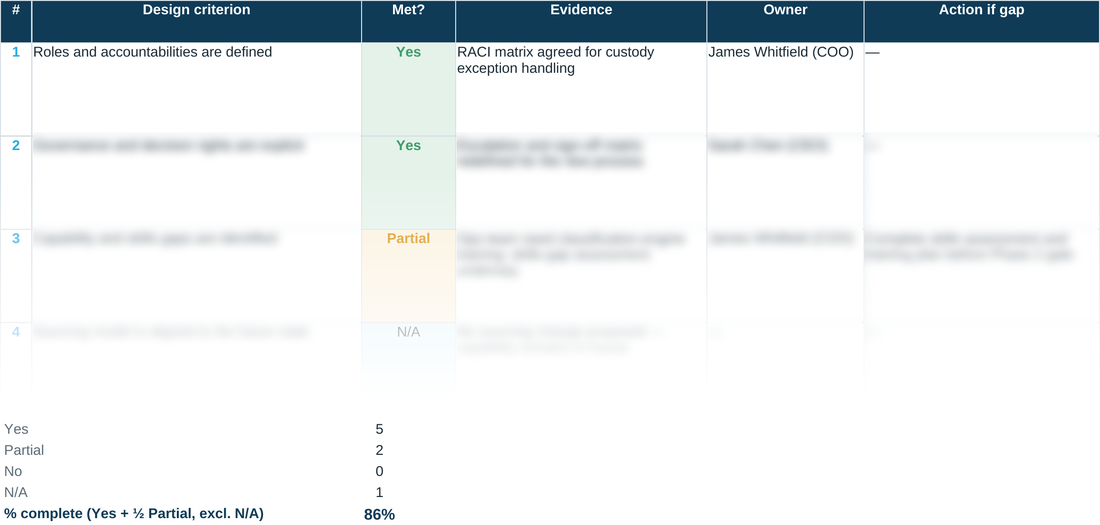This screenshot has width=1100, height=525.
Task: Select row number 3 cell
Action: [15, 276]
